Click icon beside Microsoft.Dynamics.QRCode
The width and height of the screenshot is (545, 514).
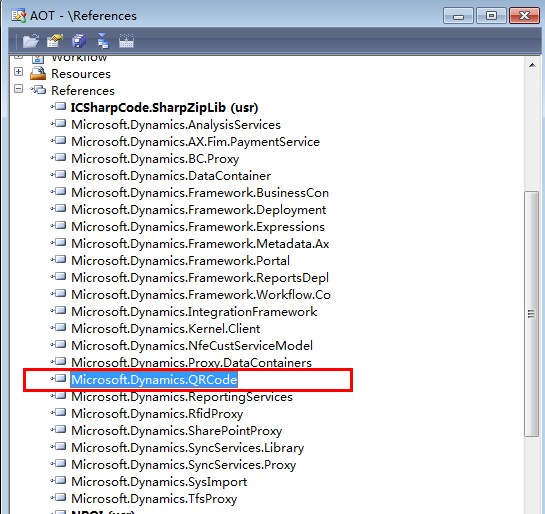pyautogui.click(x=58, y=378)
